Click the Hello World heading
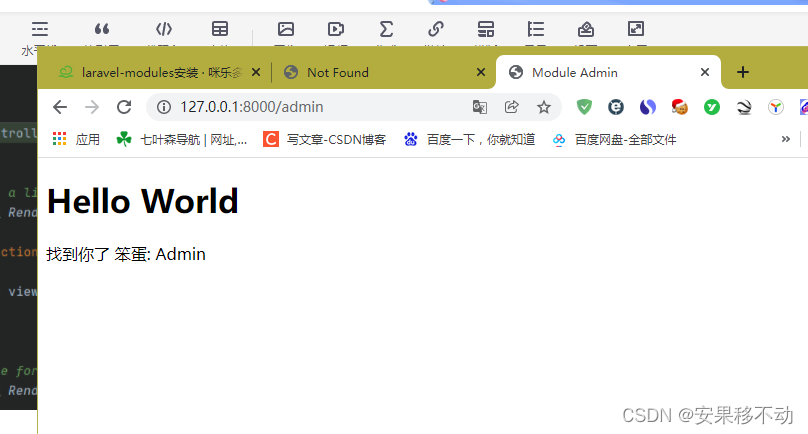The width and height of the screenshot is (808, 434). pyautogui.click(x=143, y=201)
